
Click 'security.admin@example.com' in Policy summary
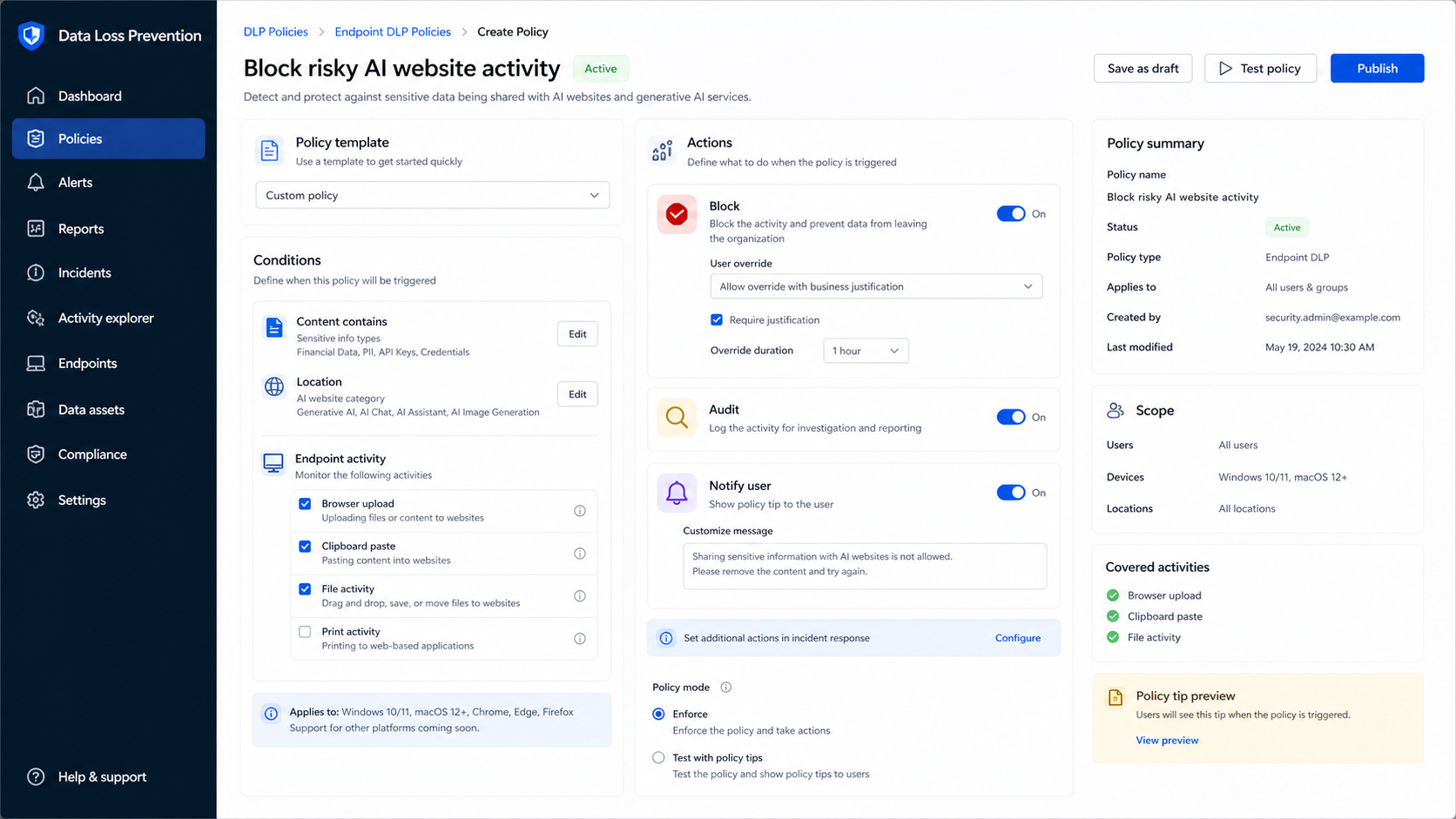[x=1332, y=318]
